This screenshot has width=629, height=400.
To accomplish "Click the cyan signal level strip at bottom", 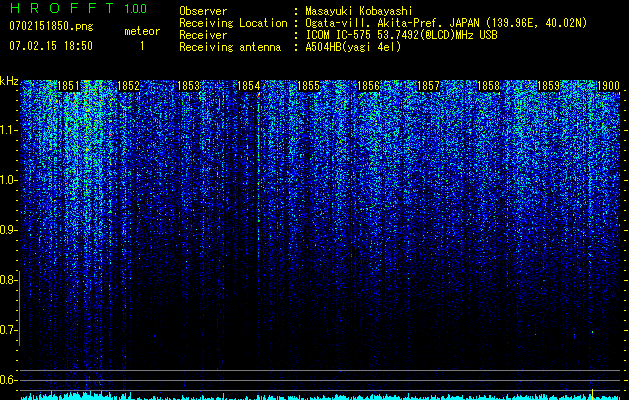I will [321, 397].
